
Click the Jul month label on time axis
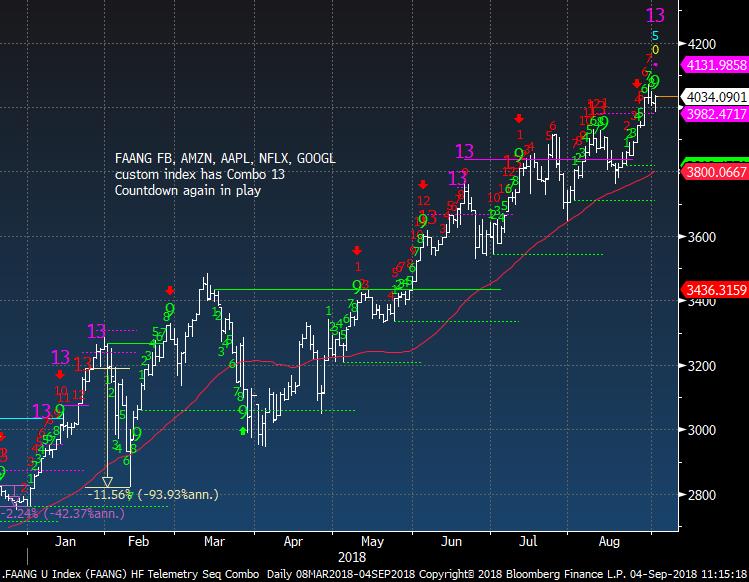pyautogui.click(x=528, y=541)
